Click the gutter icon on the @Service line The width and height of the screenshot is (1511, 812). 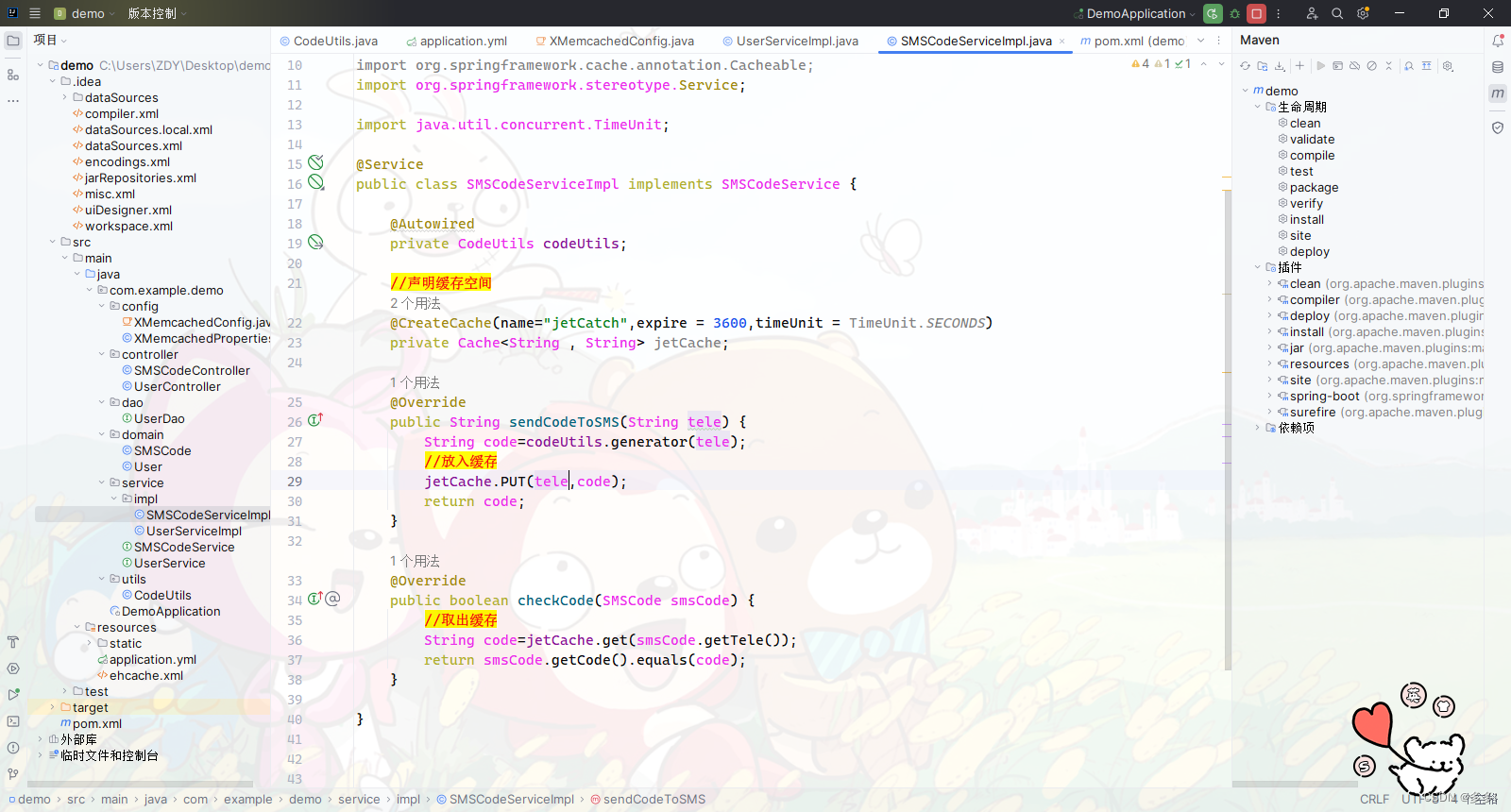pos(315,162)
